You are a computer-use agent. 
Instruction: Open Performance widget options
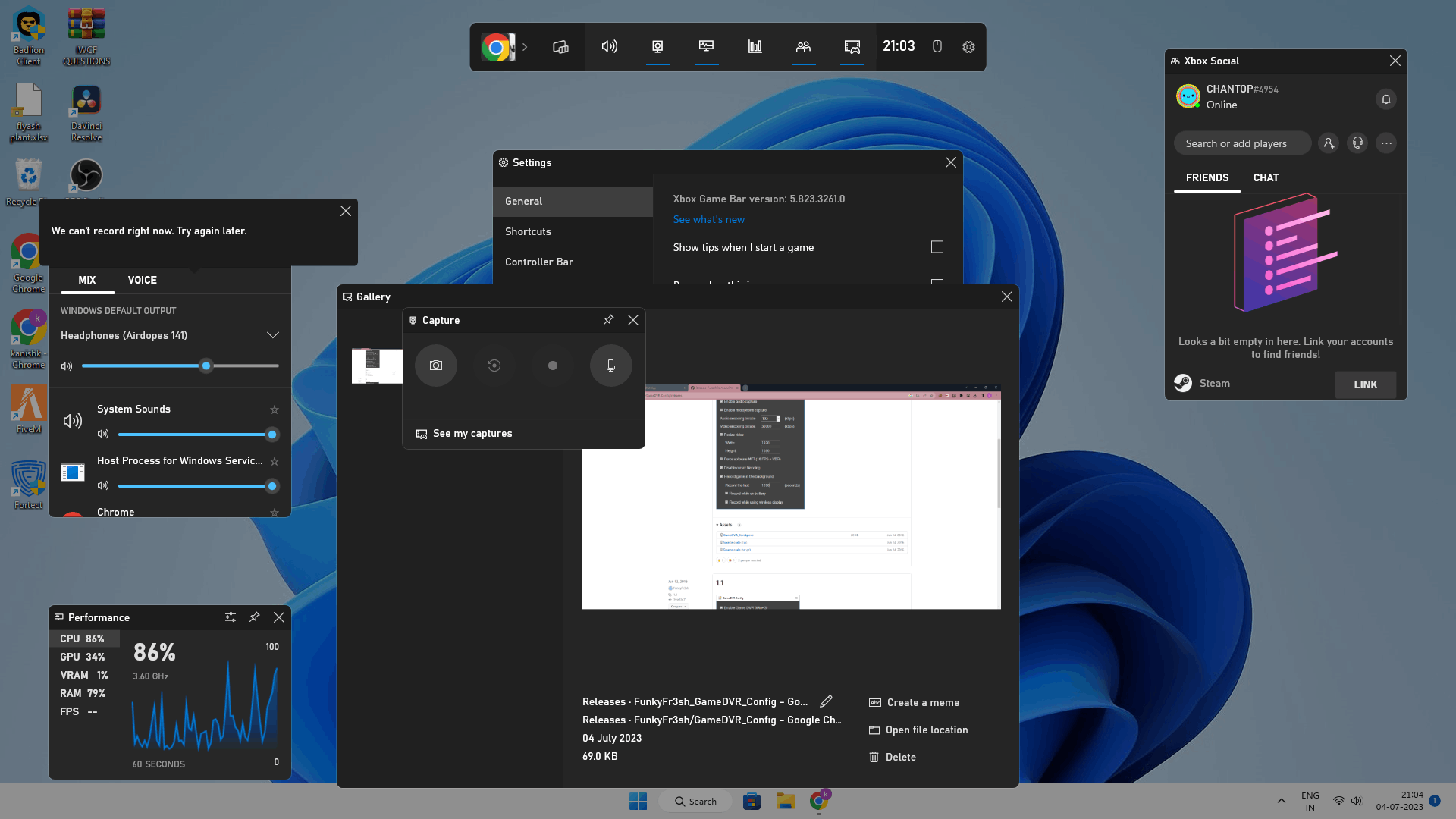click(x=231, y=617)
